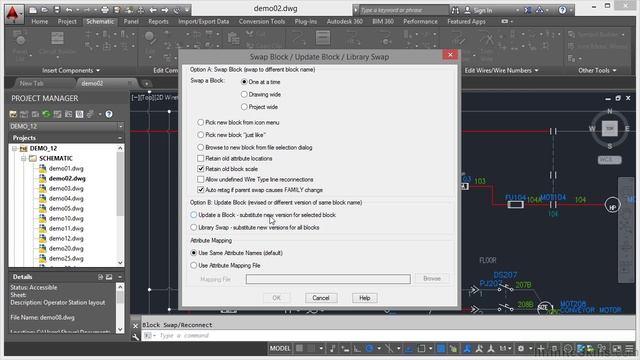
Task: Expand the Other Tools panel dropdown
Action: (x=597, y=71)
